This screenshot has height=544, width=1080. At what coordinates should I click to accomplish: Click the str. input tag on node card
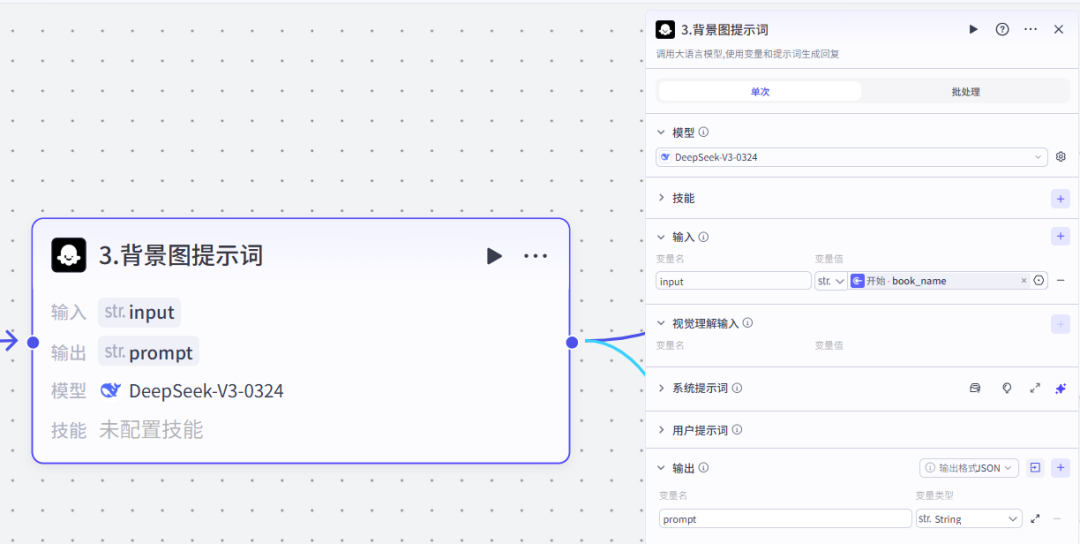click(x=139, y=312)
